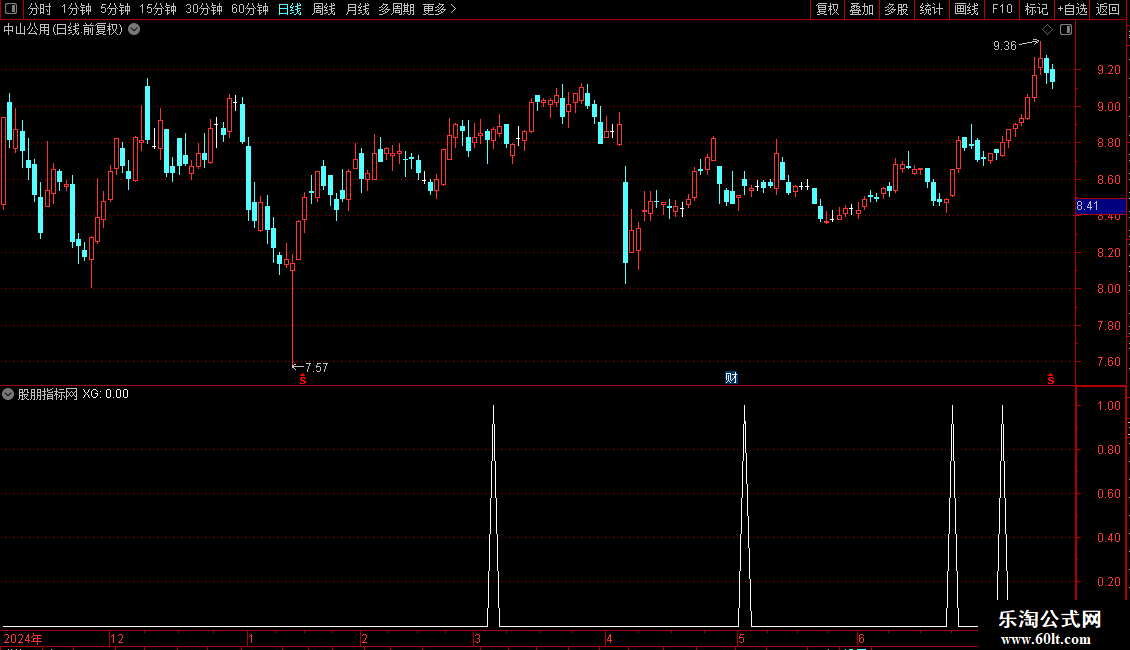Activate 画线 drawing tools
Image resolution: width=1130 pixels, height=650 pixels.
(966, 9)
